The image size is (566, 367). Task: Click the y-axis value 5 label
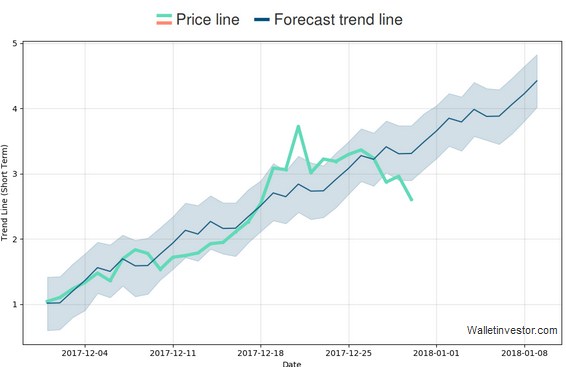coord(15,44)
